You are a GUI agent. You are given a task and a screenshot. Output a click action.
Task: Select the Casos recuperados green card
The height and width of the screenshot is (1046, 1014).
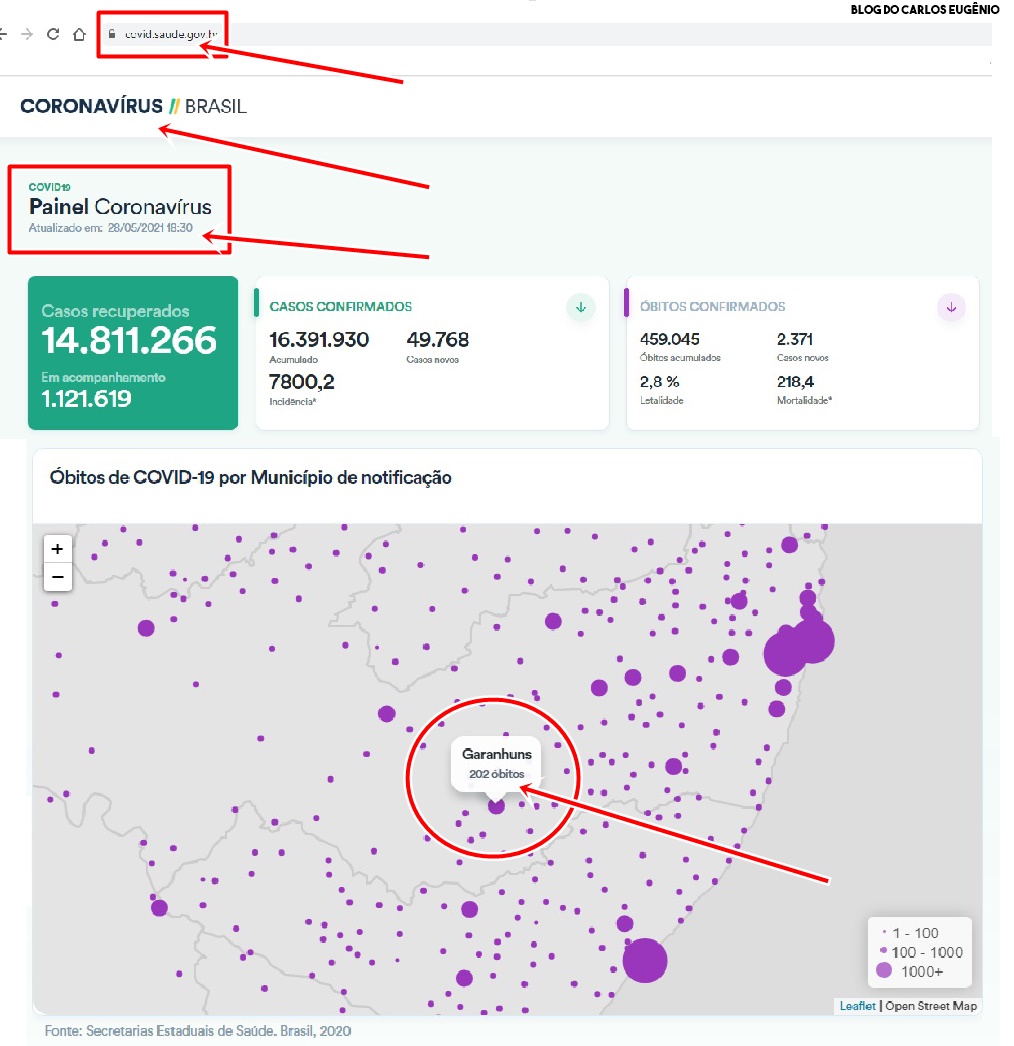point(133,352)
